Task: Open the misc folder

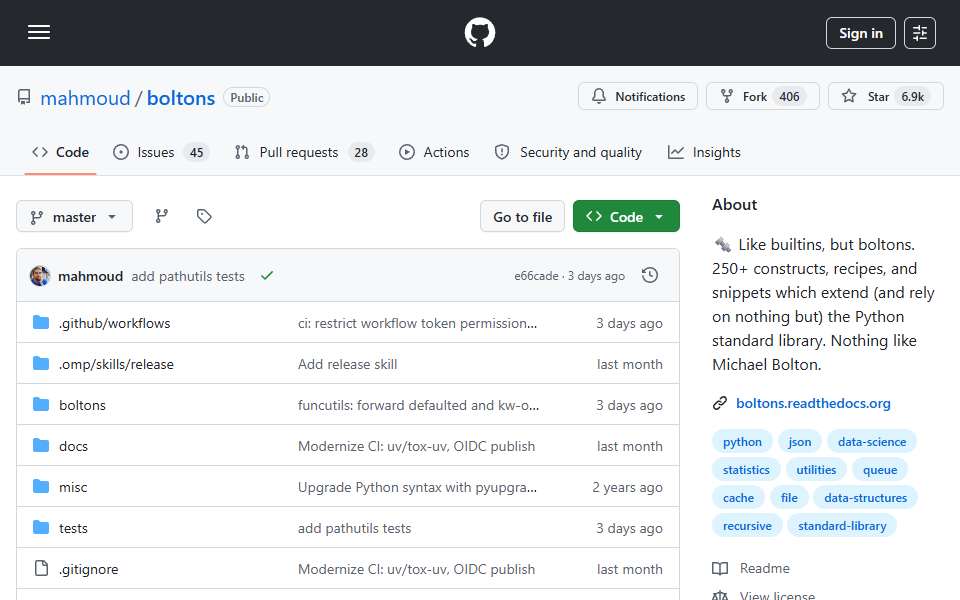Action: 73,487
